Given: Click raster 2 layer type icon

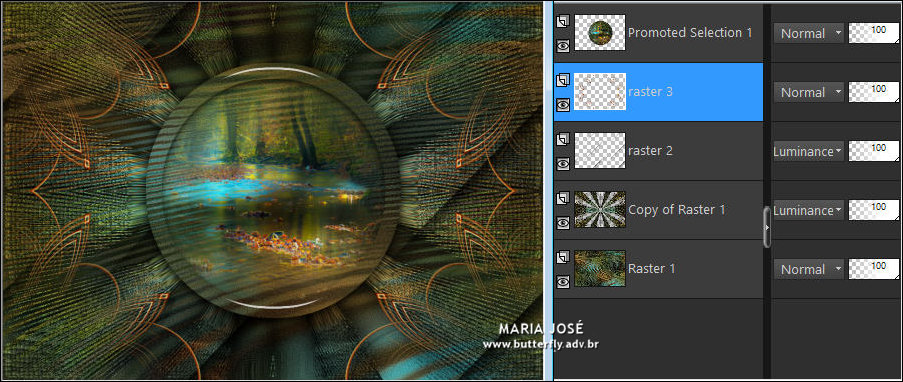Looking at the screenshot, I should pyautogui.click(x=563, y=139).
